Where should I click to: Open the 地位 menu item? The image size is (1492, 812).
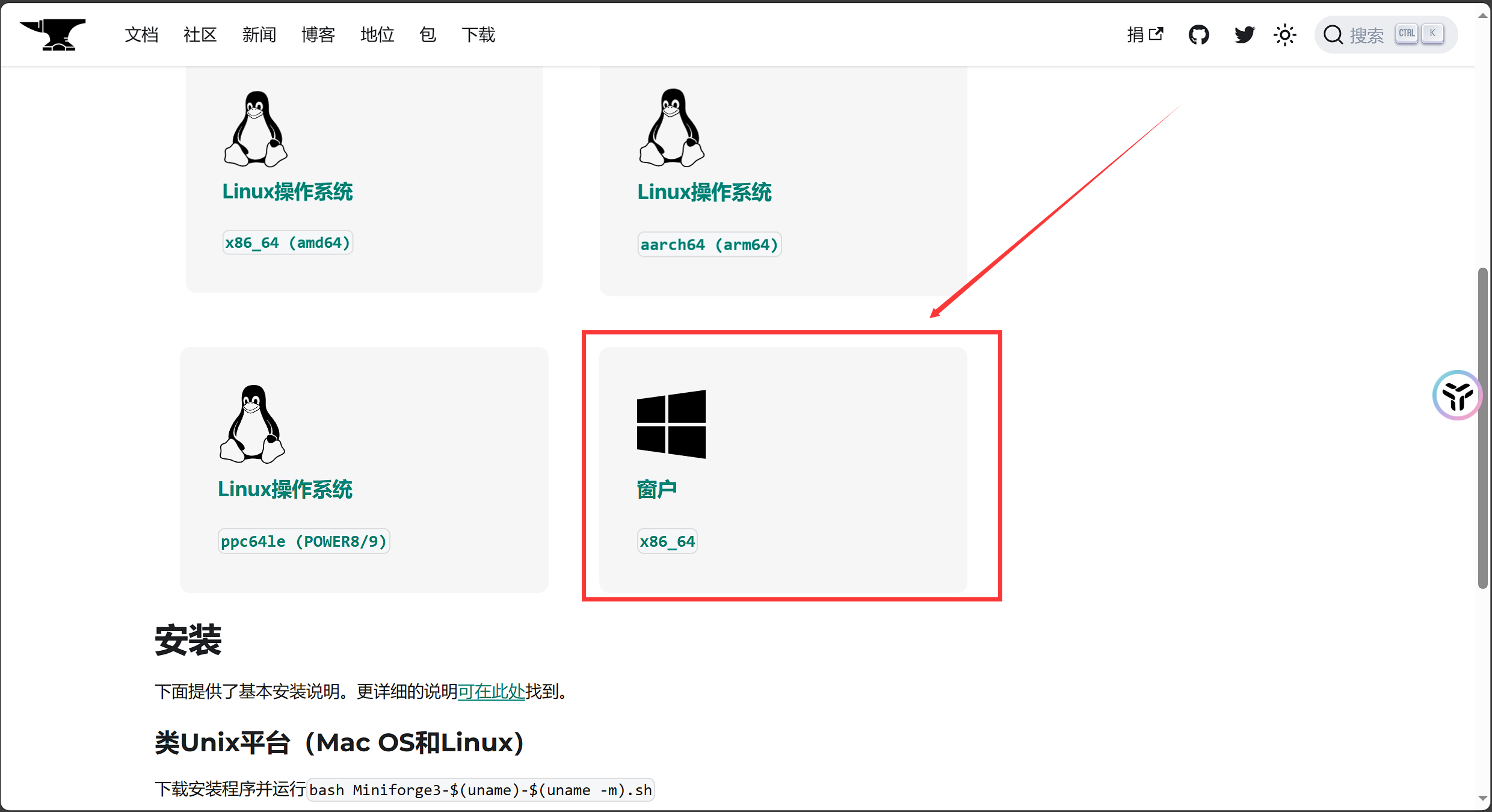[377, 35]
